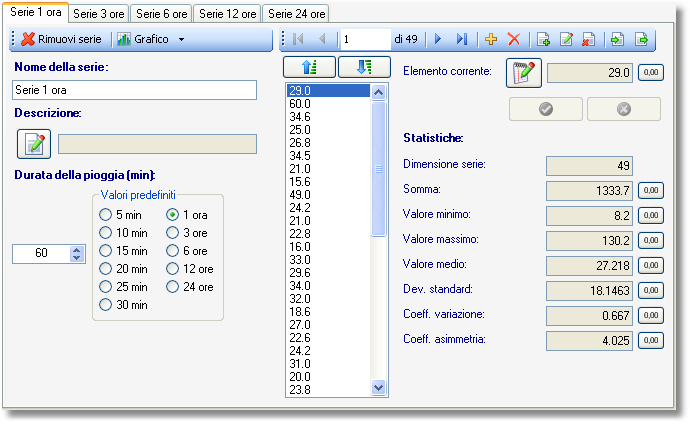The width and height of the screenshot is (690, 424).
Task: Sort series descending with blue down arrow
Action: [364, 67]
